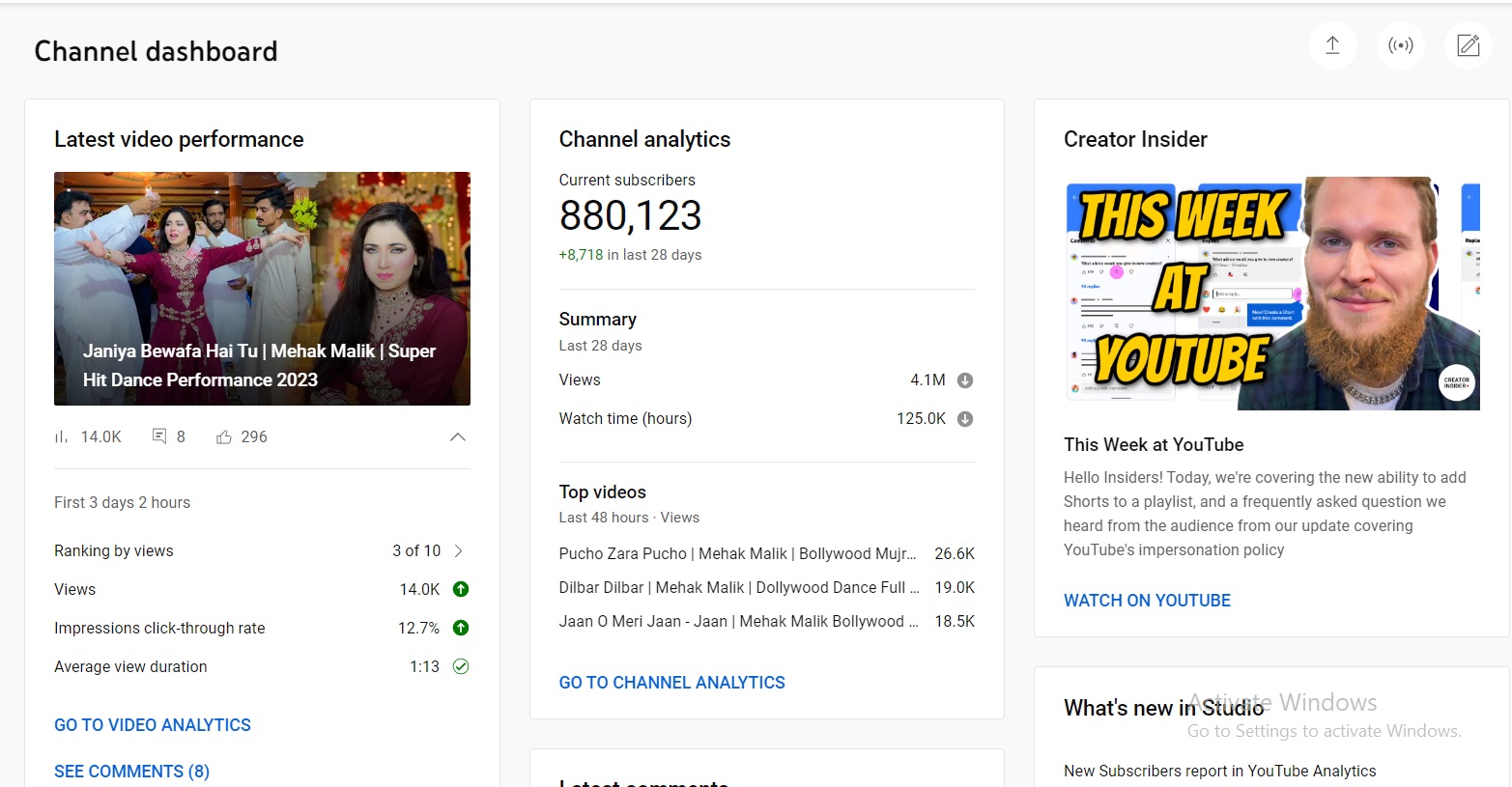
Task: Open SEE COMMENTS (8) link
Action: coord(131,772)
